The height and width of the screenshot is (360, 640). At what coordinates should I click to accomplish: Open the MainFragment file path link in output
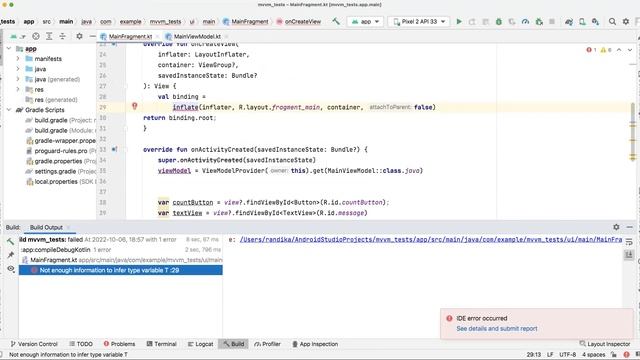coord(431,240)
